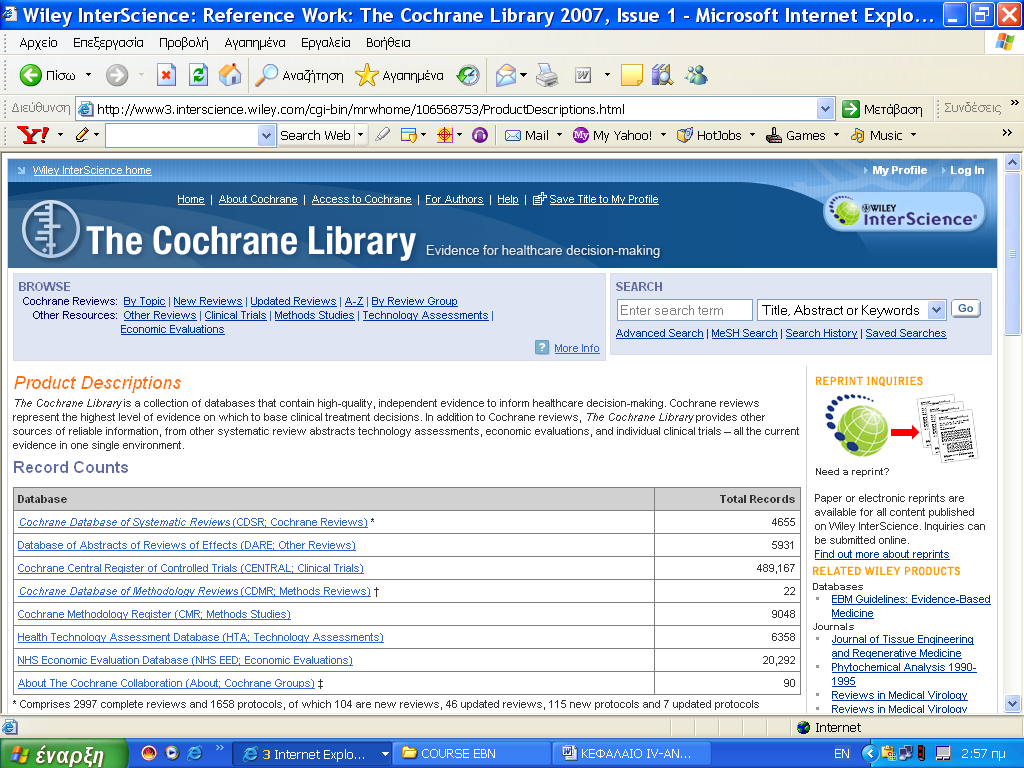
Task: Open the Search Web options dropdown
Action: [360, 135]
